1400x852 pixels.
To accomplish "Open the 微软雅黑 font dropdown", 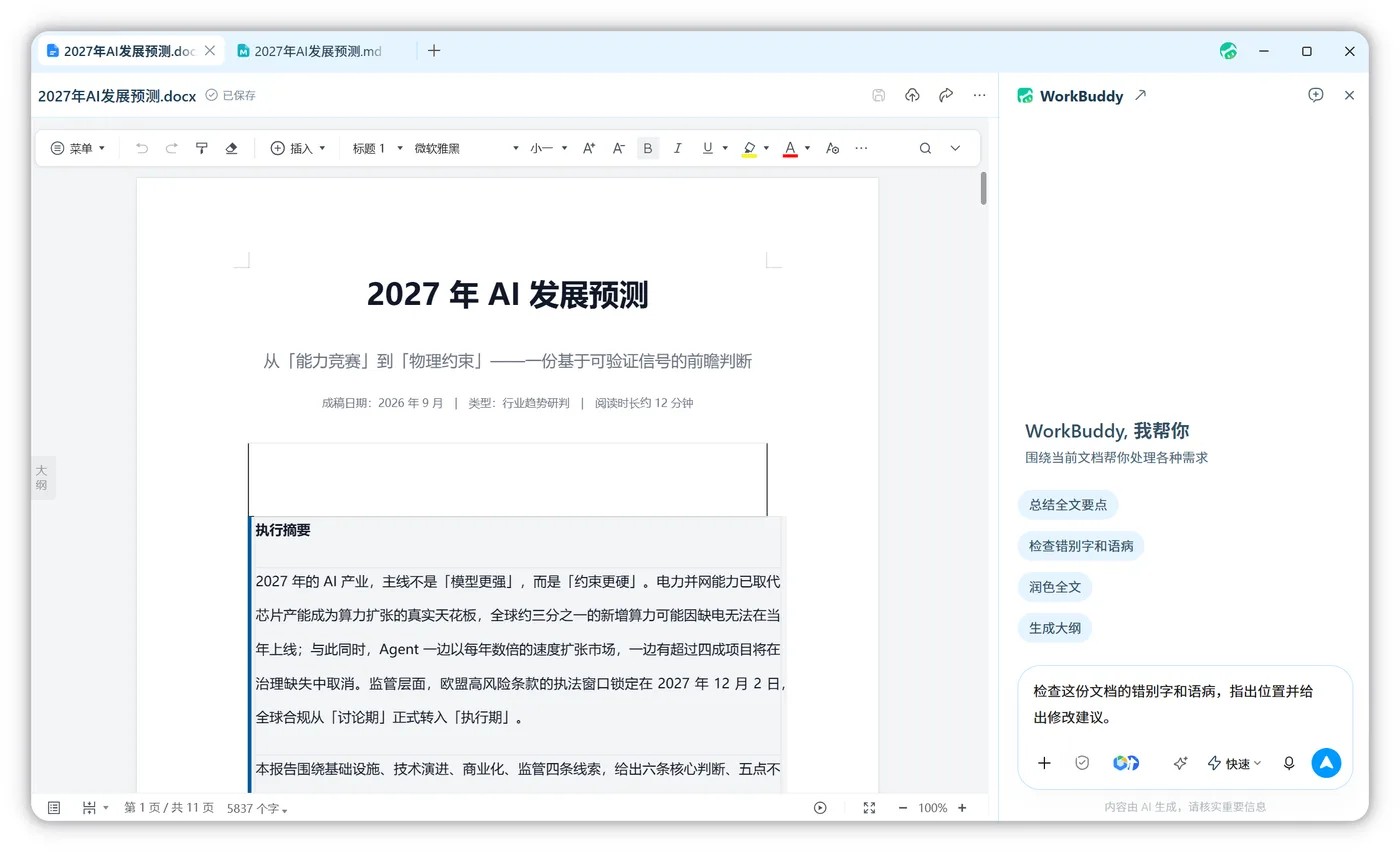I will [467, 148].
